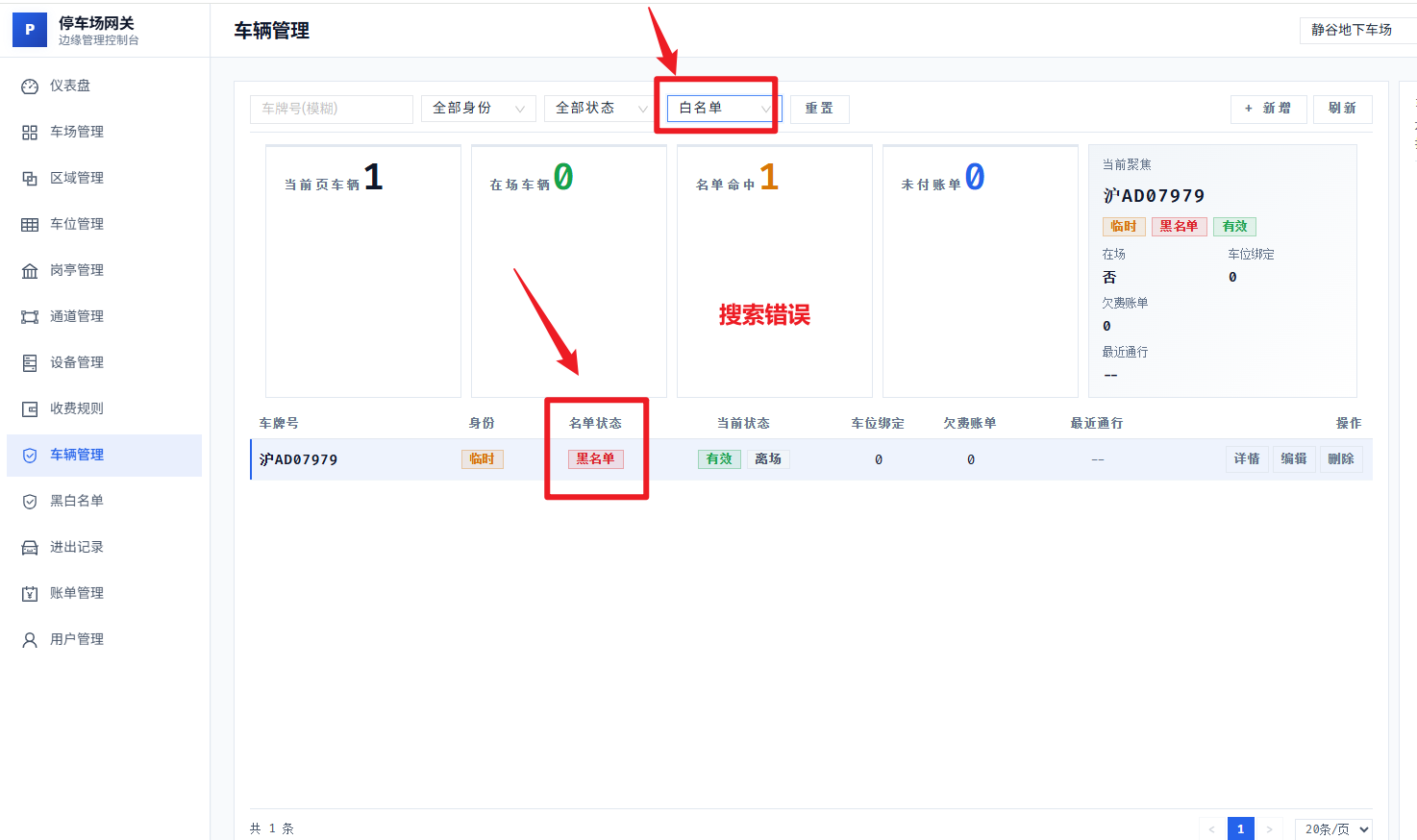Click the blue P parking logo
The height and width of the screenshot is (840, 1417).
pos(30,30)
